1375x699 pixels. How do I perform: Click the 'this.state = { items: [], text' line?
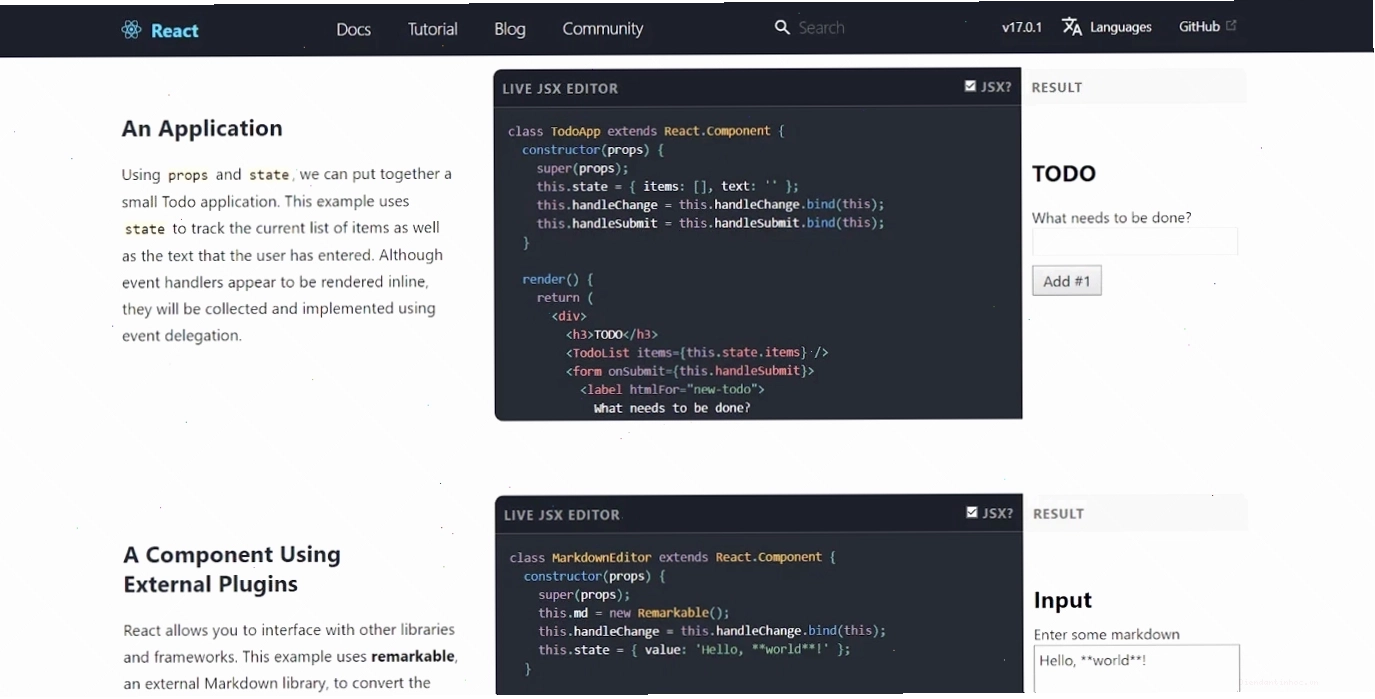coord(667,186)
